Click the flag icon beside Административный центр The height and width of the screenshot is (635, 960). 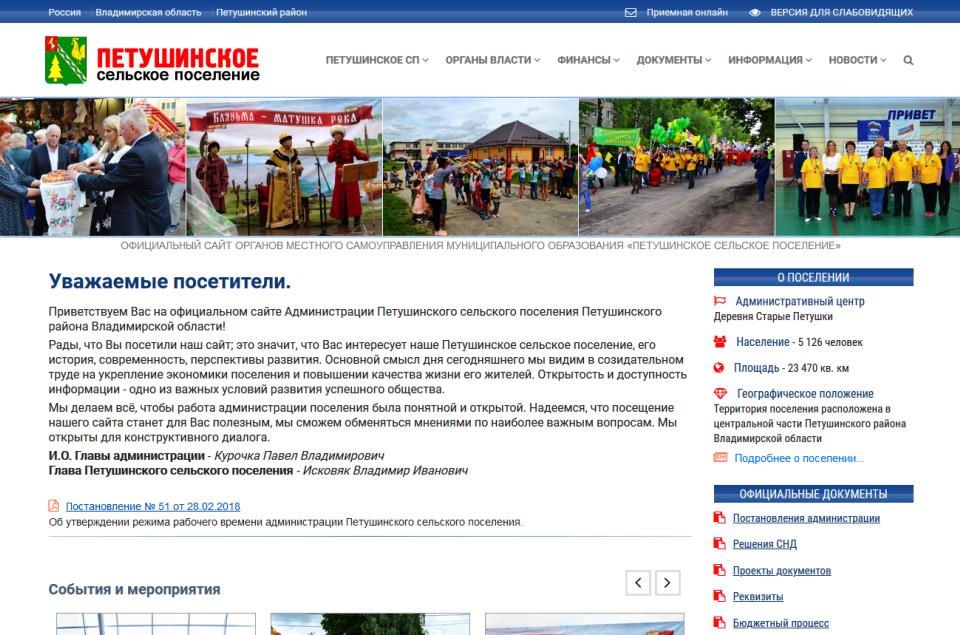point(720,301)
